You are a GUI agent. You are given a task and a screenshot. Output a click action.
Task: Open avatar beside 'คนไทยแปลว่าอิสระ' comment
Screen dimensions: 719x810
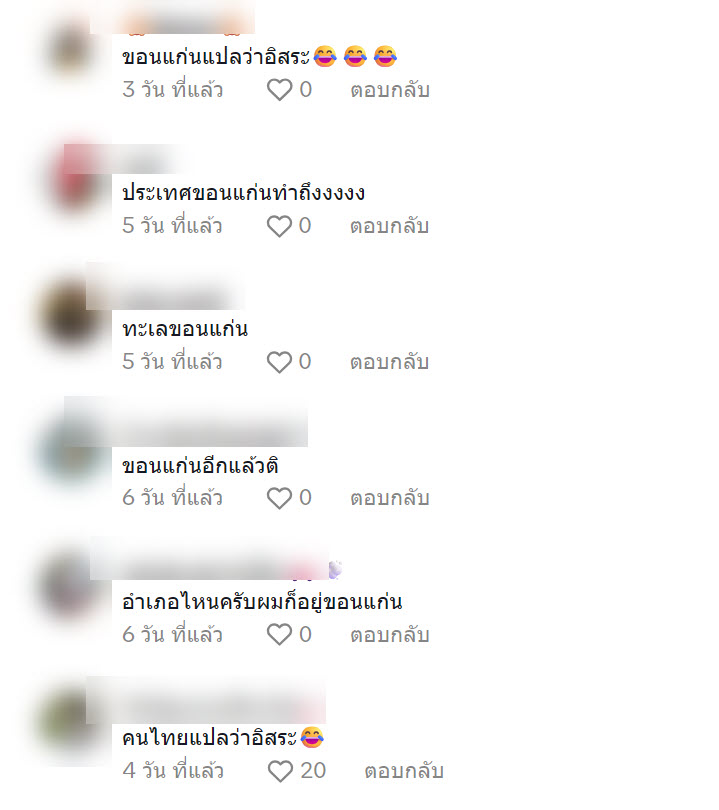click(72, 723)
